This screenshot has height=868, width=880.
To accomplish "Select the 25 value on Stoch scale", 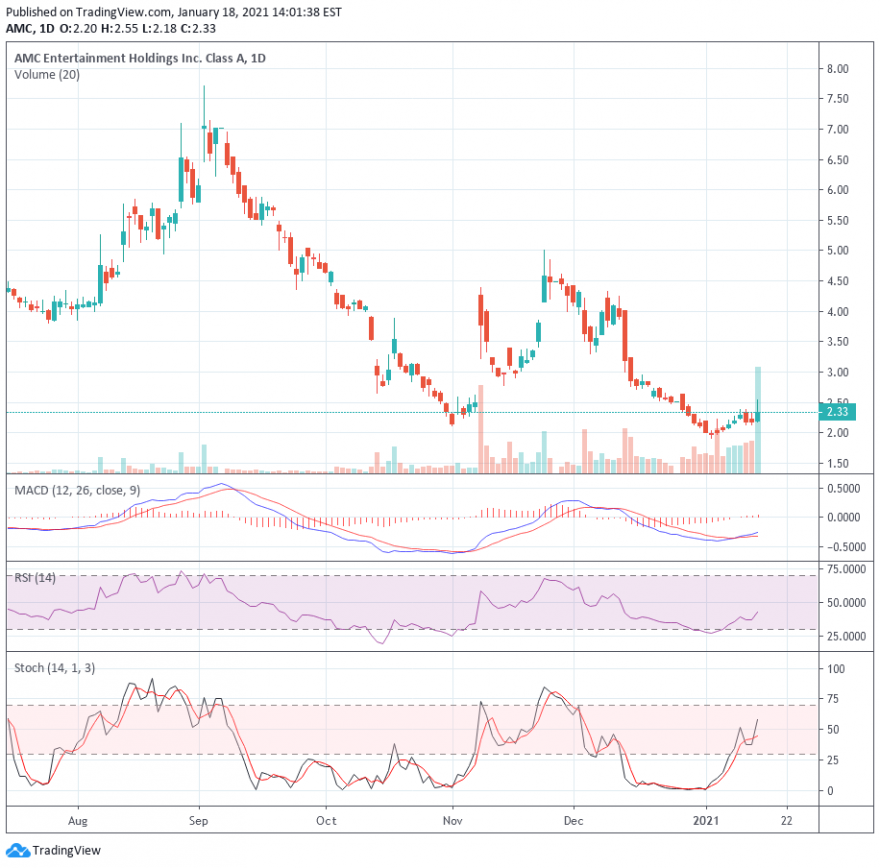I will click(x=833, y=760).
